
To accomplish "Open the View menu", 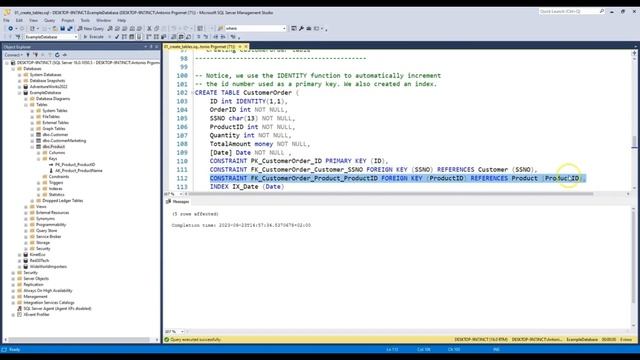I will pyautogui.click(x=33, y=20).
